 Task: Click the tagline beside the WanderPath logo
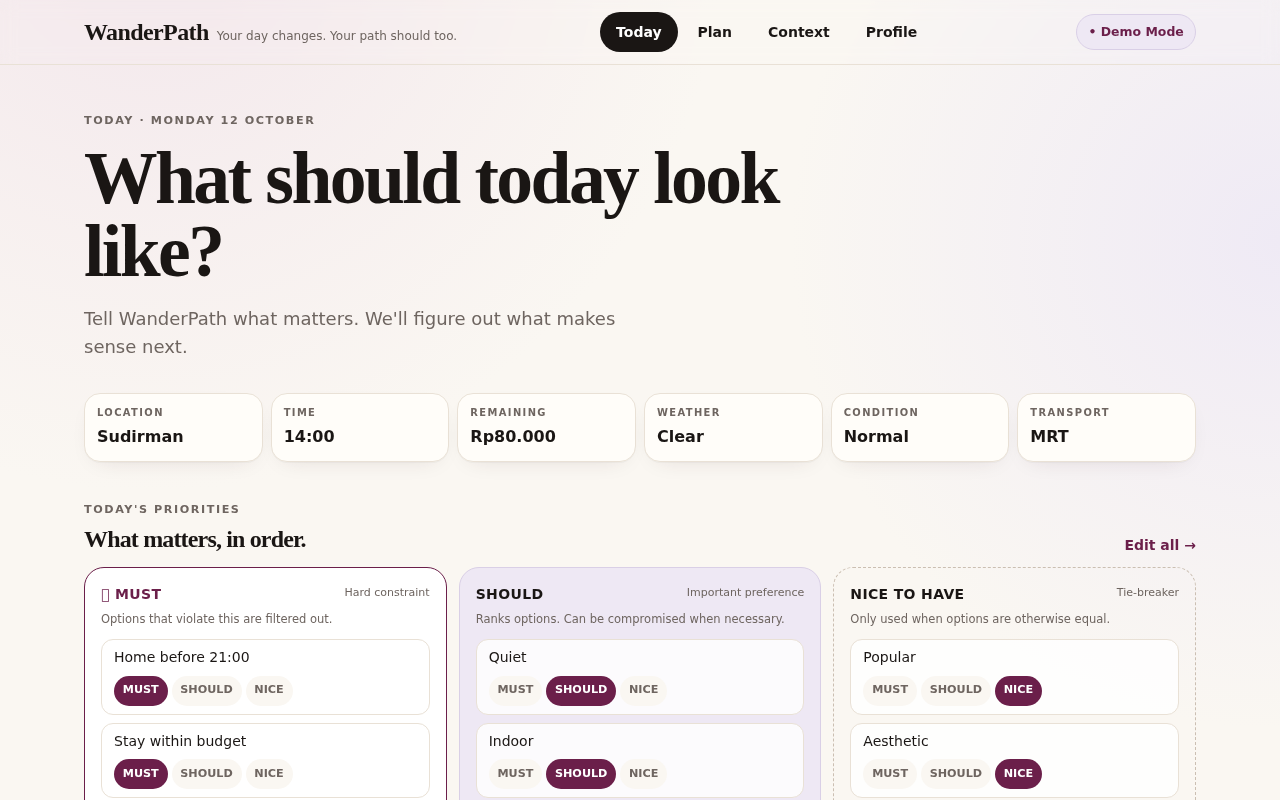click(x=337, y=36)
